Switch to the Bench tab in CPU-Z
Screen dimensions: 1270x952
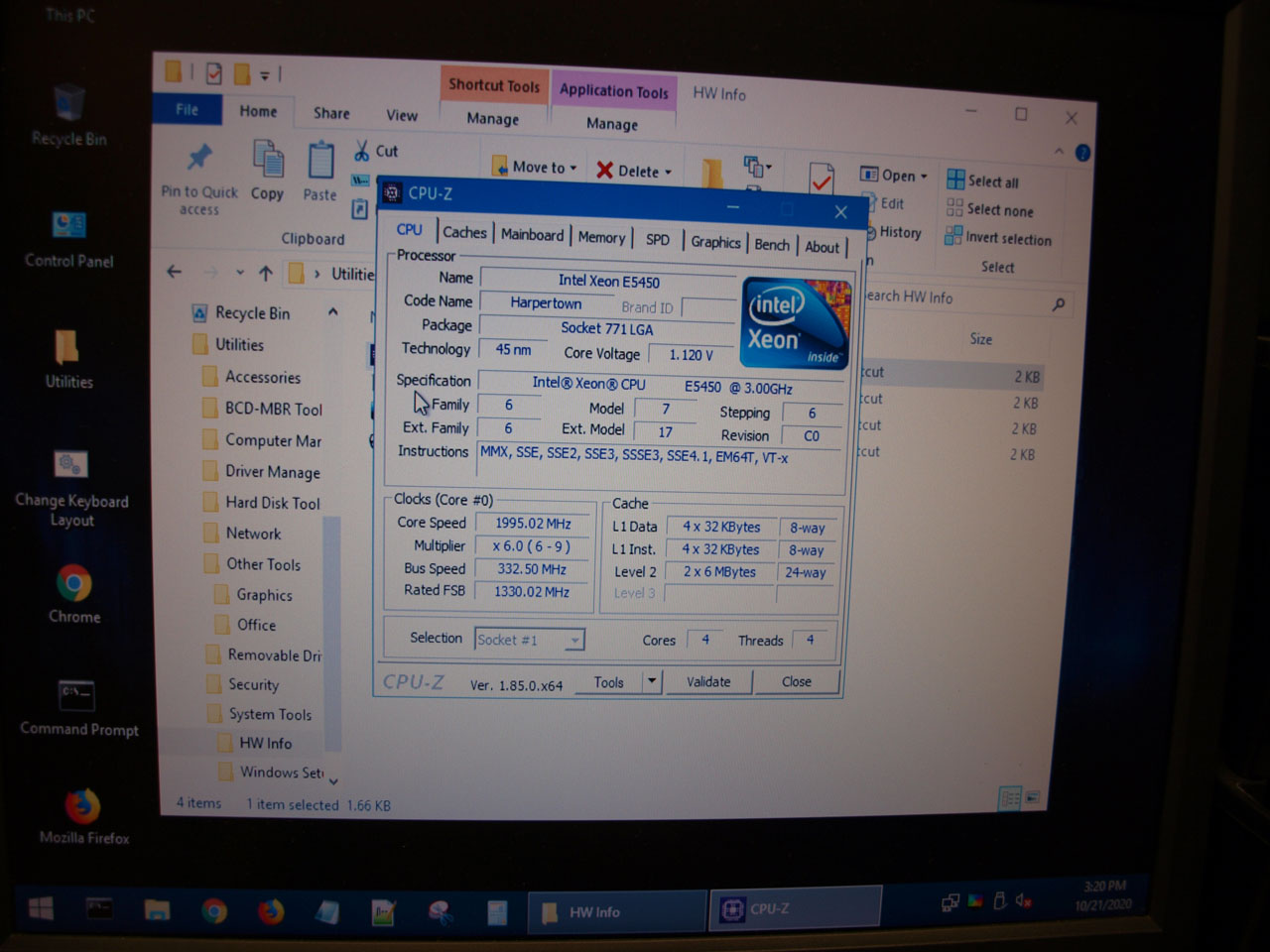(772, 245)
